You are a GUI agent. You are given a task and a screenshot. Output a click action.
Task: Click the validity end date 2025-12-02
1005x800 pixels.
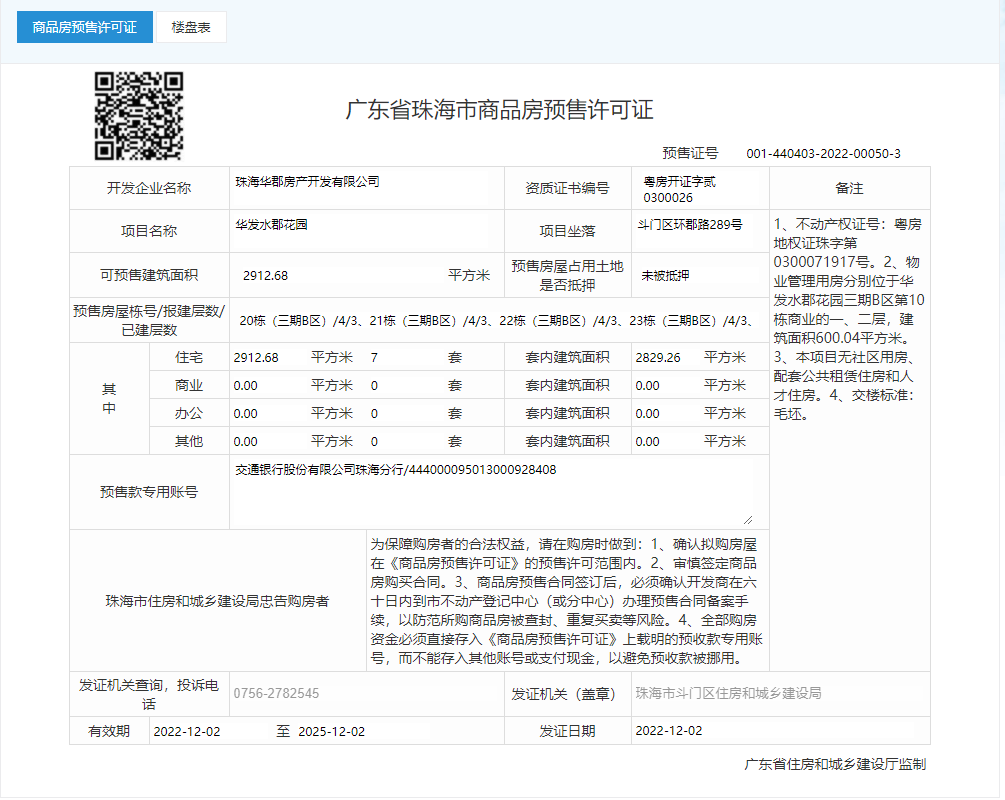click(331, 731)
